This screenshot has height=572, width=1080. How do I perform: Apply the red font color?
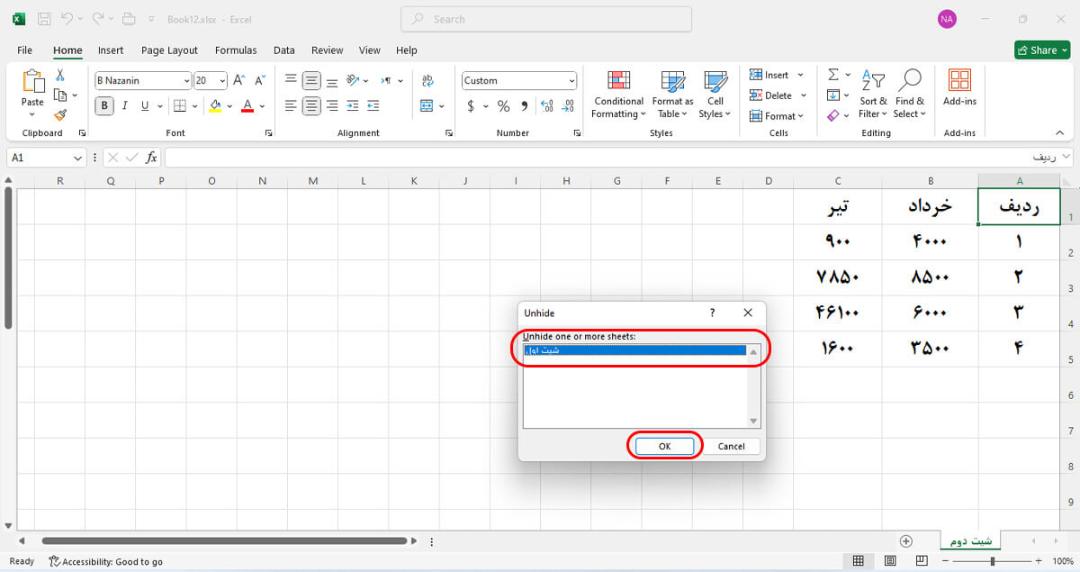click(x=248, y=105)
